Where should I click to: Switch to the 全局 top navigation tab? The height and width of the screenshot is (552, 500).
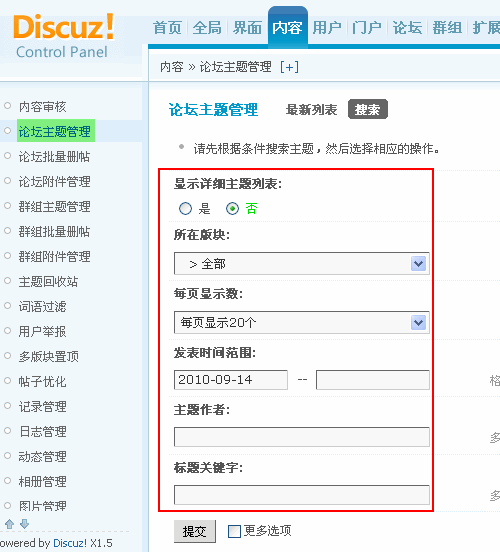click(207, 27)
